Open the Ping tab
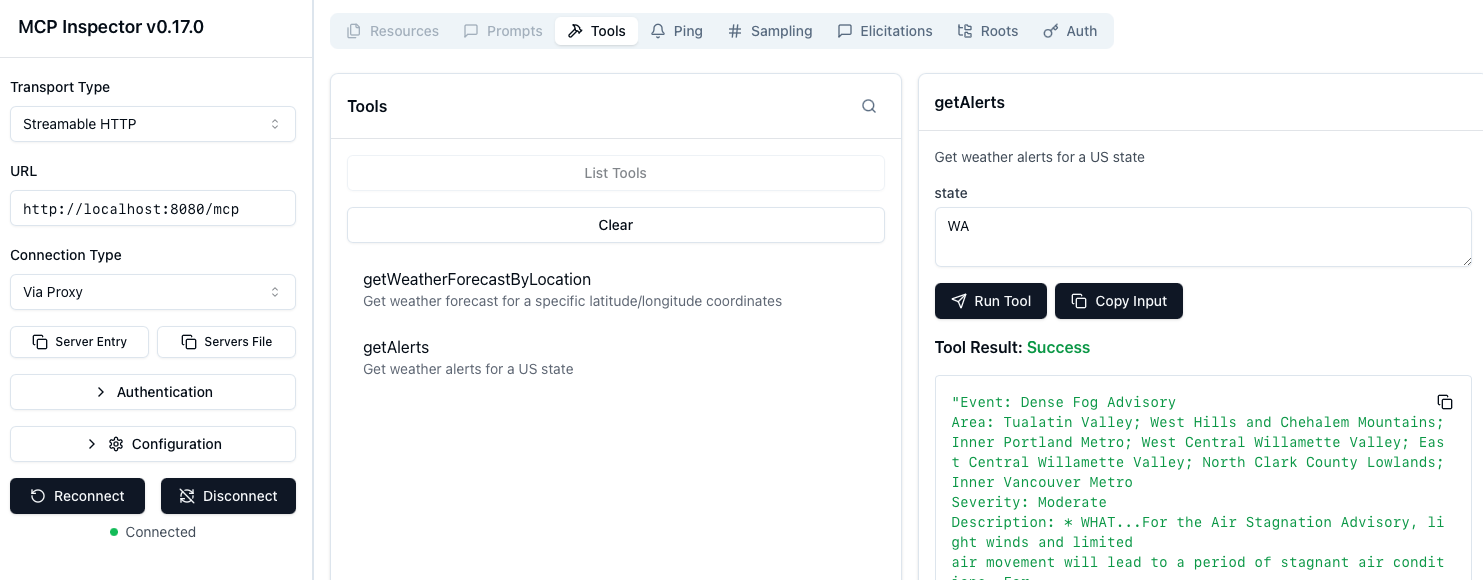Image resolution: width=1483 pixels, height=580 pixels. 677,31
